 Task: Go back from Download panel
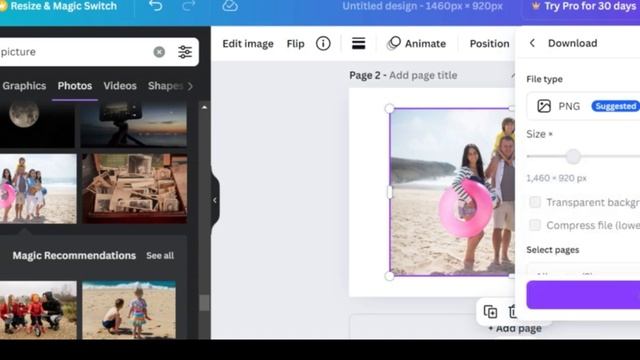click(x=532, y=43)
